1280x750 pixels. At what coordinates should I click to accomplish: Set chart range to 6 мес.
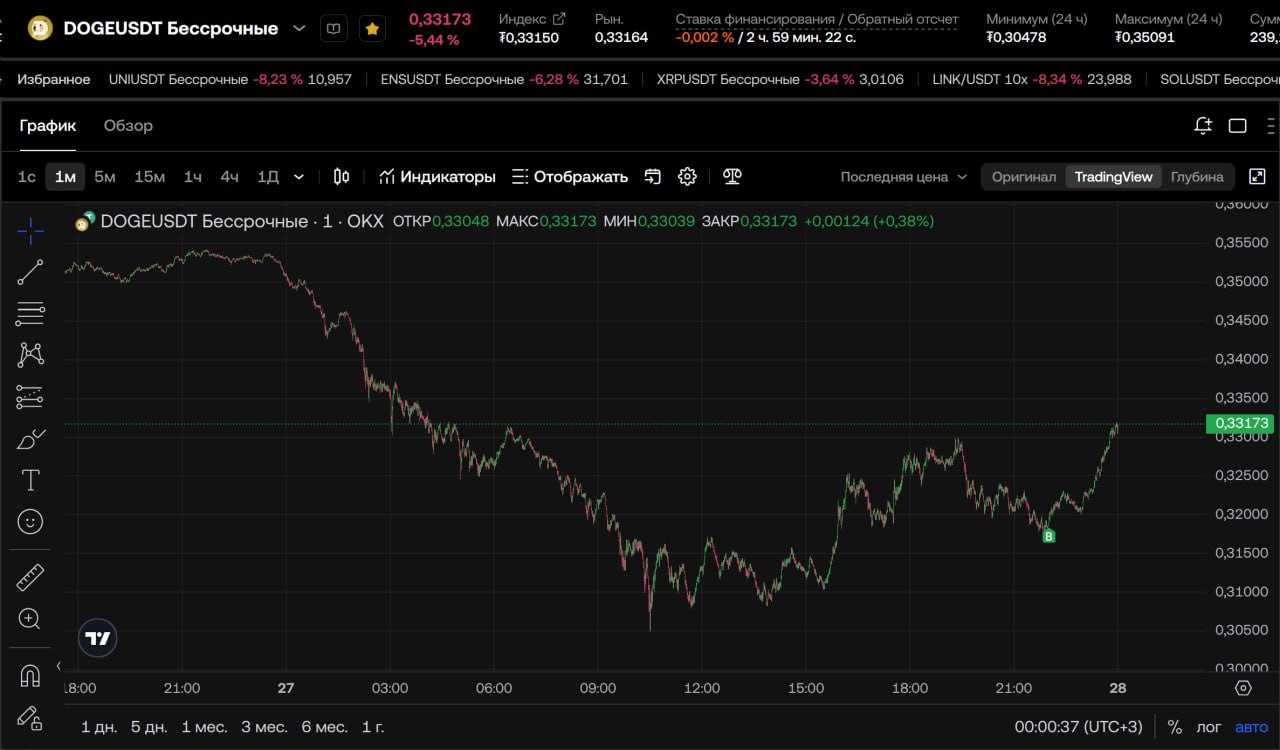click(x=324, y=727)
